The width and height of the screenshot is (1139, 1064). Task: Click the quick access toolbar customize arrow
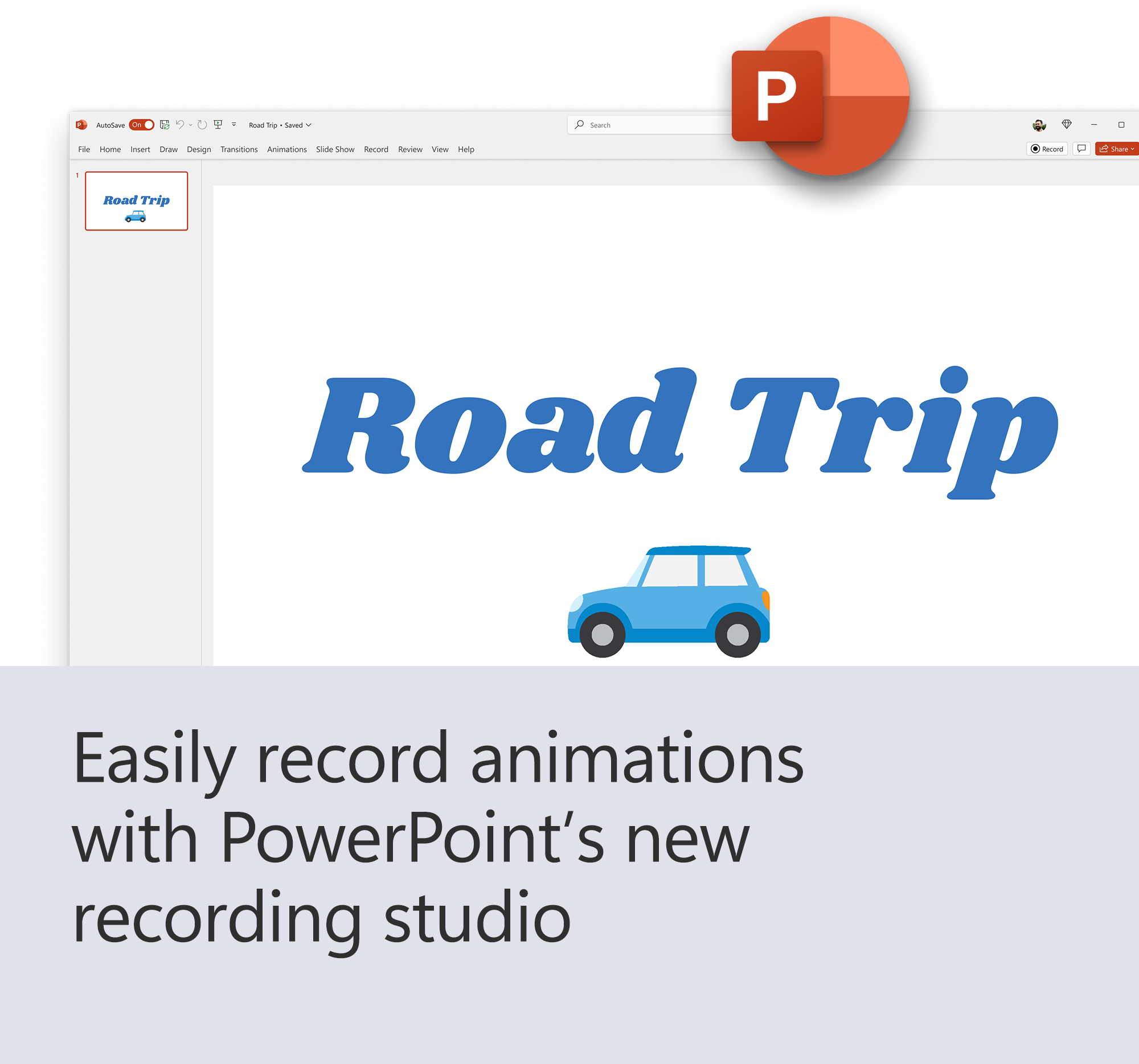click(x=232, y=124)
